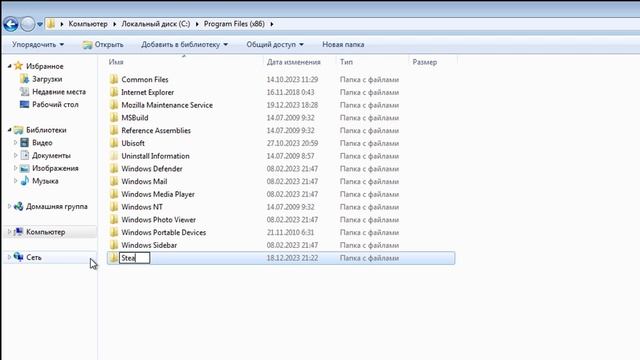Select Локальный диск (C:) in address path
Screen dimensions: 640x360
coord(156,24)
